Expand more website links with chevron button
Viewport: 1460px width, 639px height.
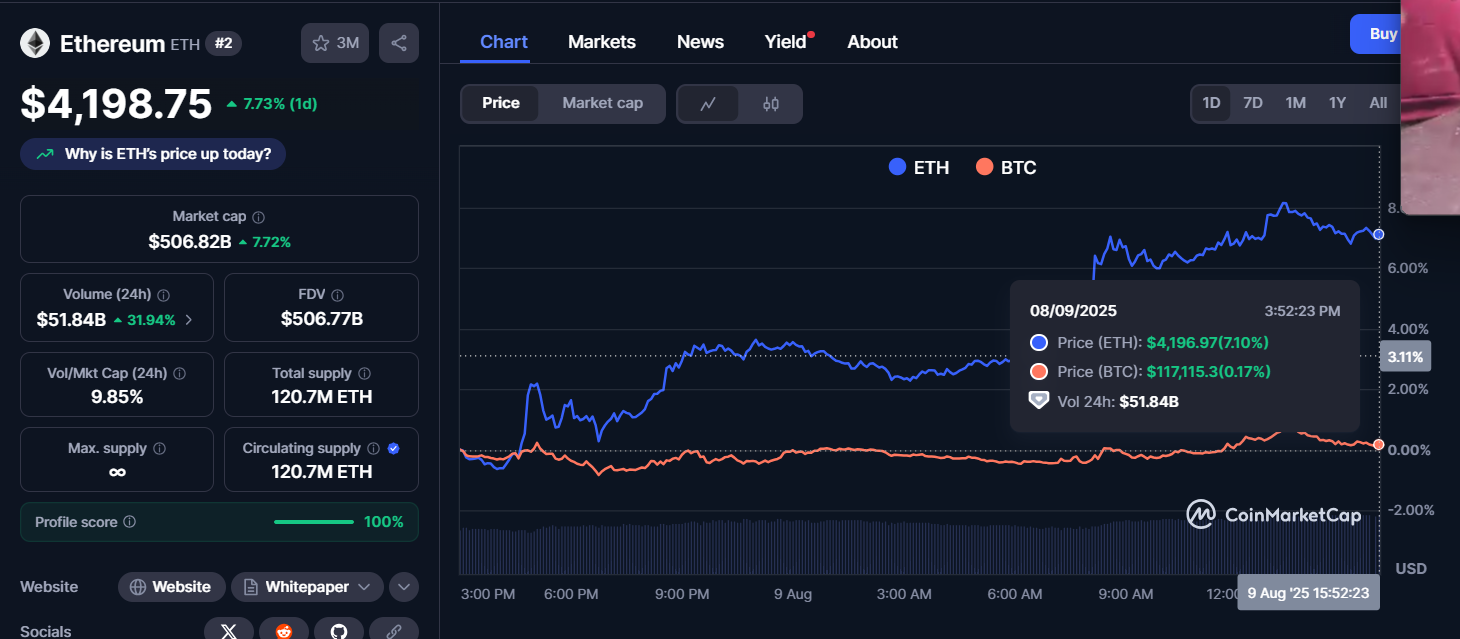pyautogui.click(x=404, y=587)
